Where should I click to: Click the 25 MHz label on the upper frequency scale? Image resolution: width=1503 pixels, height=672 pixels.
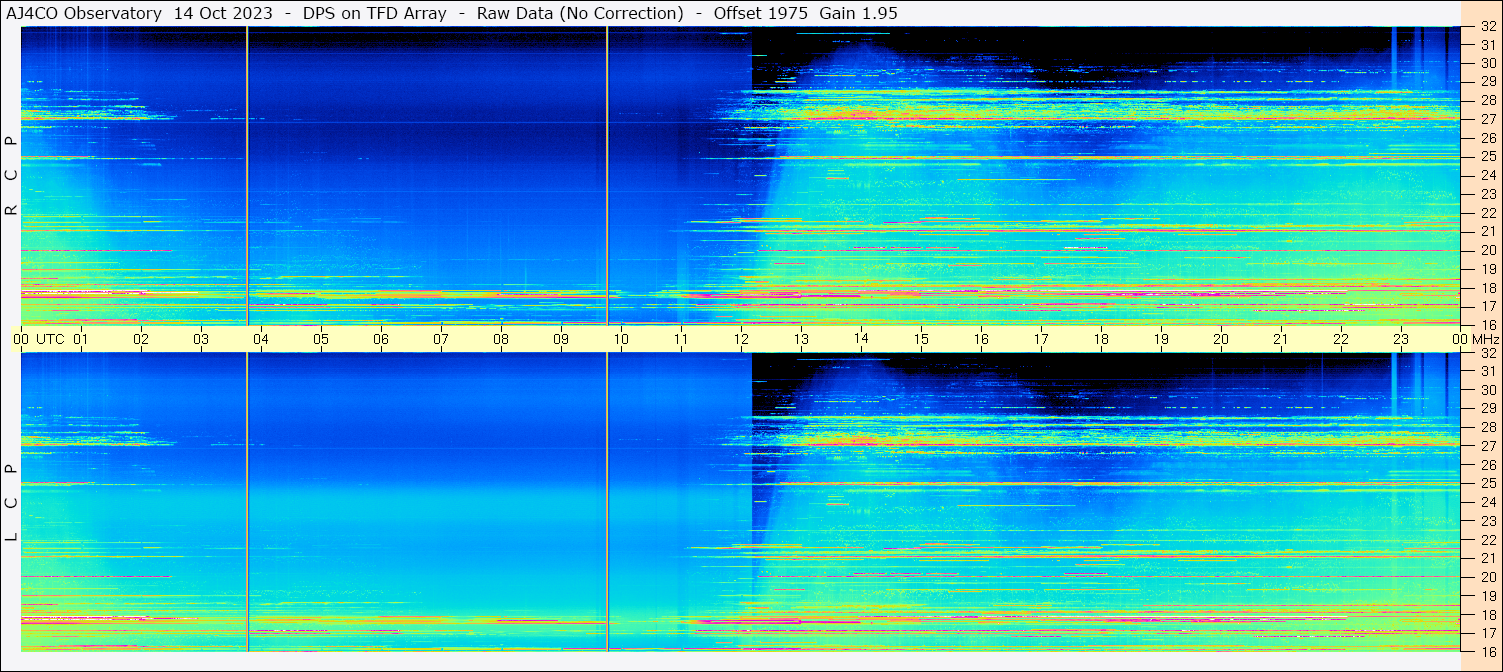click(1487, 157)
